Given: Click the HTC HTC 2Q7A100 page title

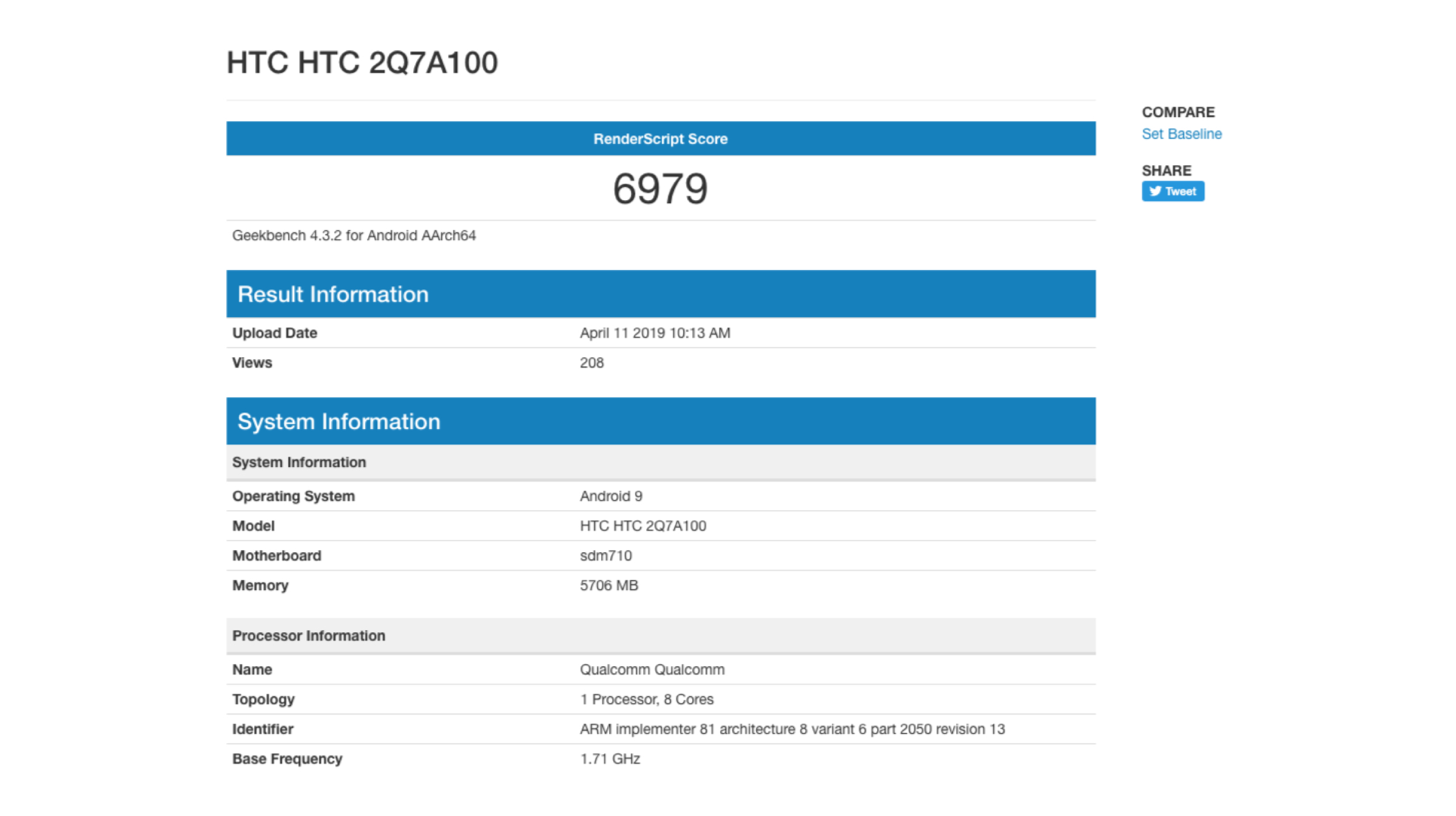Looking at the screenshot, I should [362, 62].
